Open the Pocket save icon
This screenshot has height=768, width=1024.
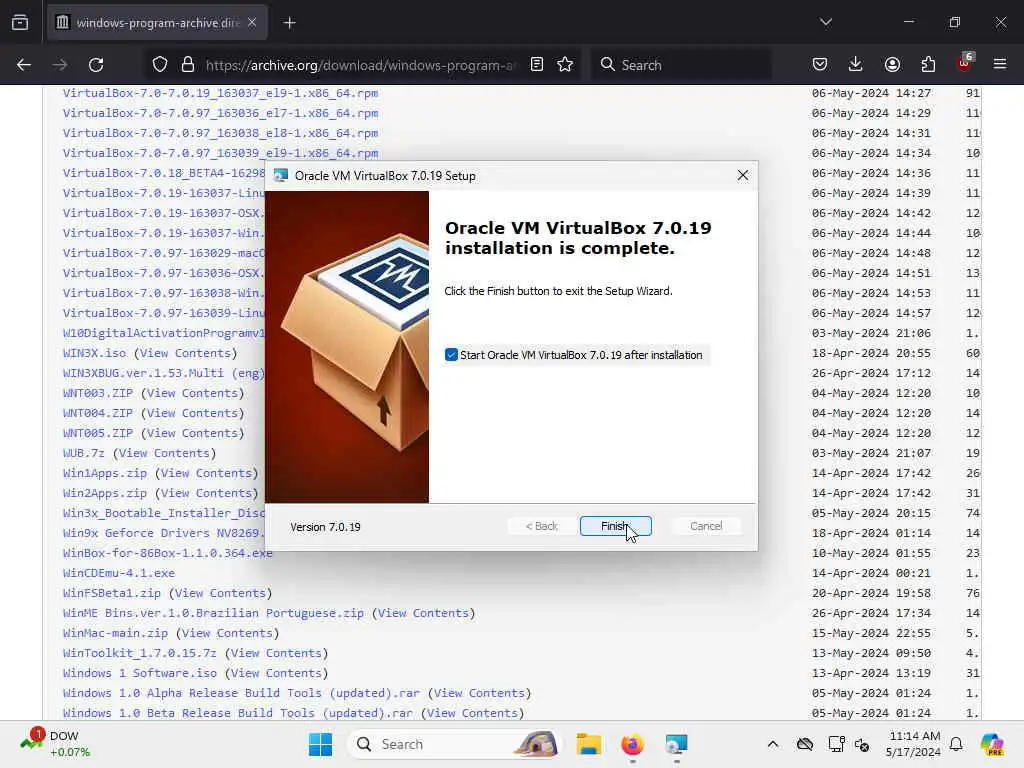tap(820, 65)
